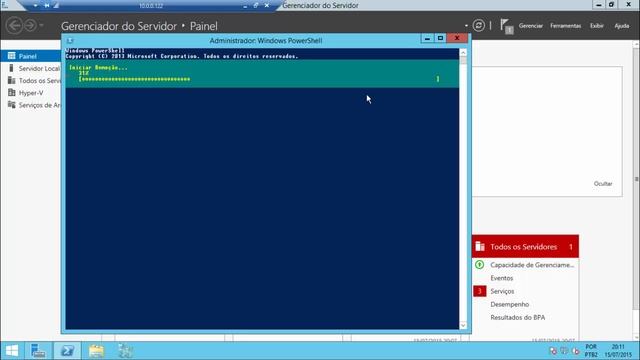The width and height of the screenshot is (640, 360).
Task: Select Serviços de Arquivo item in the sidebar
Action: click(x=31, y=105)
